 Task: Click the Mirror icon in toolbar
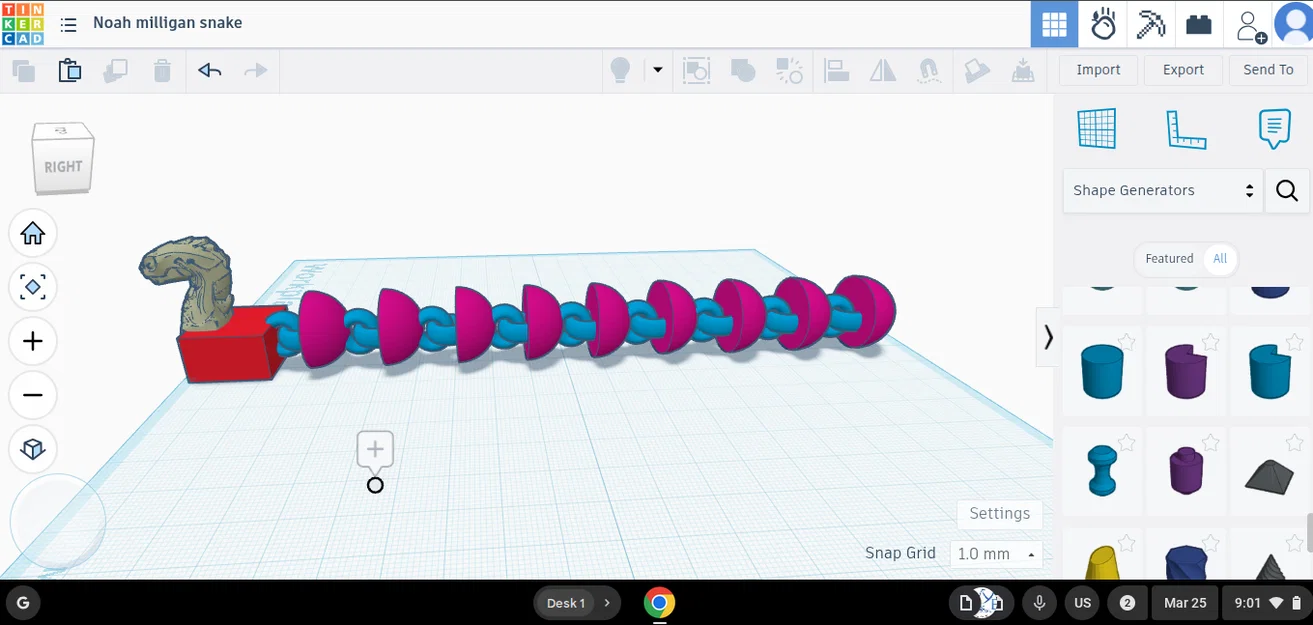(882, 70)
